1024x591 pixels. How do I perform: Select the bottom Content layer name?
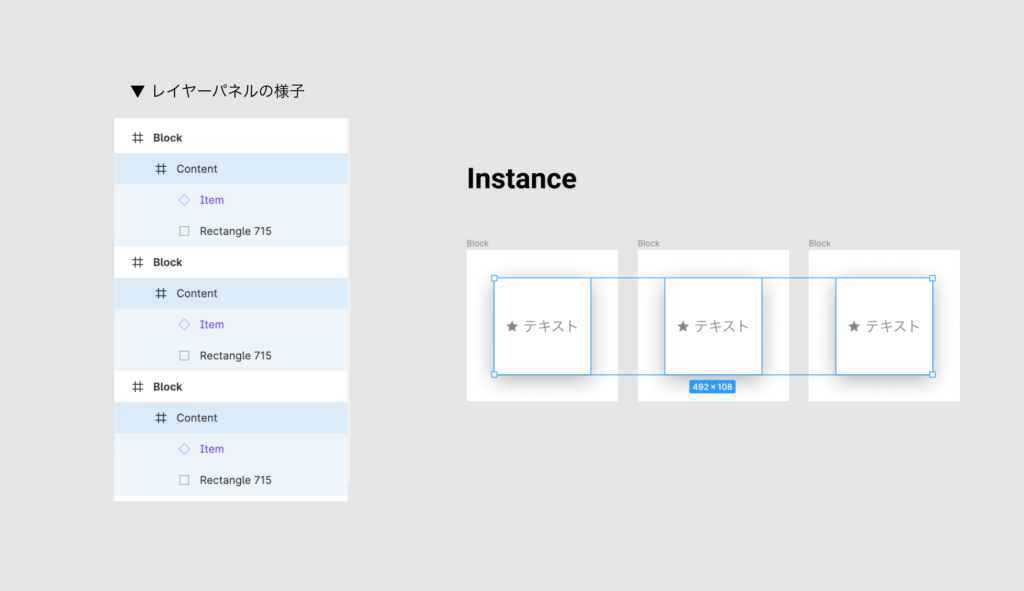197,418
